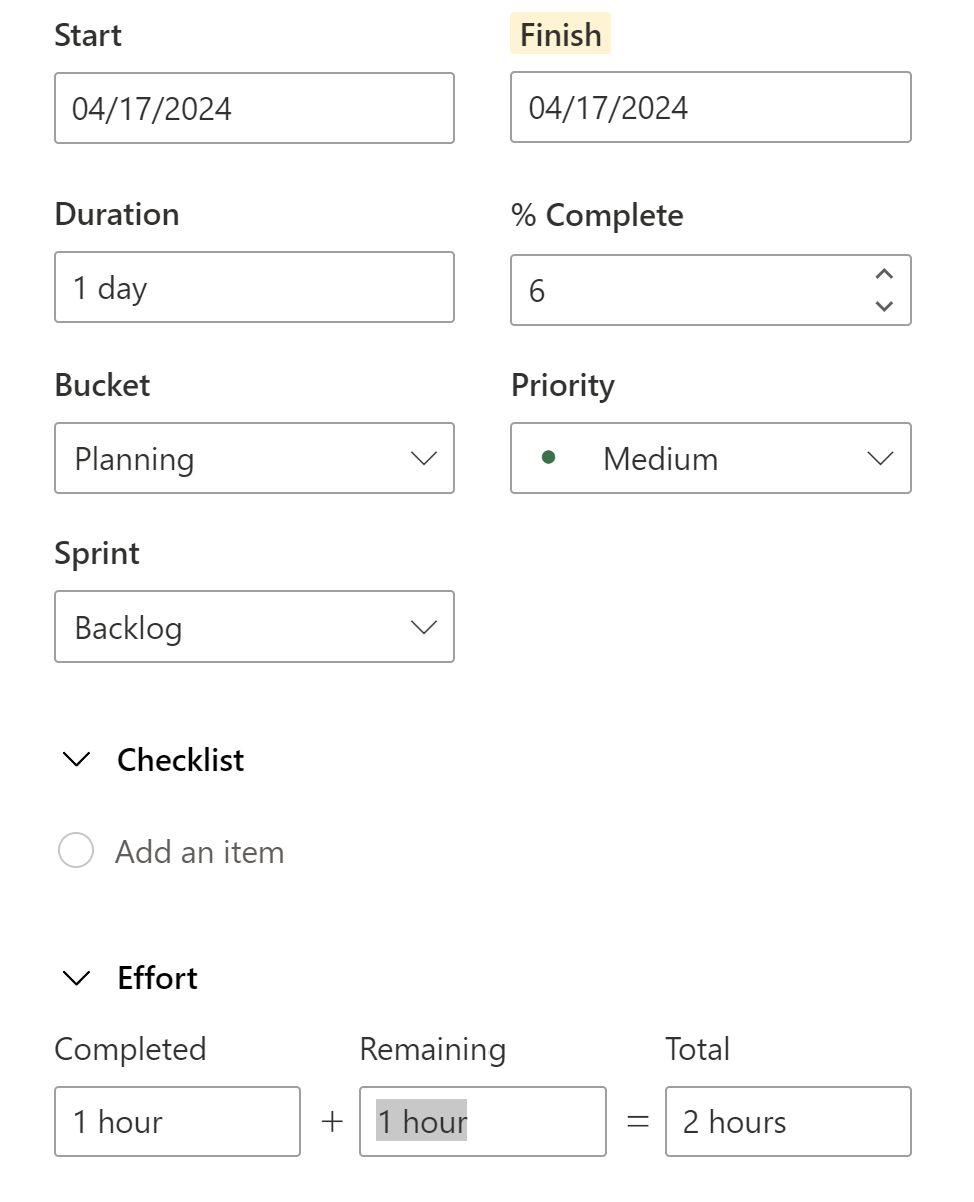Collapse the Checklist section chevron
Viewport: 974px width, 1202px height.
coord(76,760)
